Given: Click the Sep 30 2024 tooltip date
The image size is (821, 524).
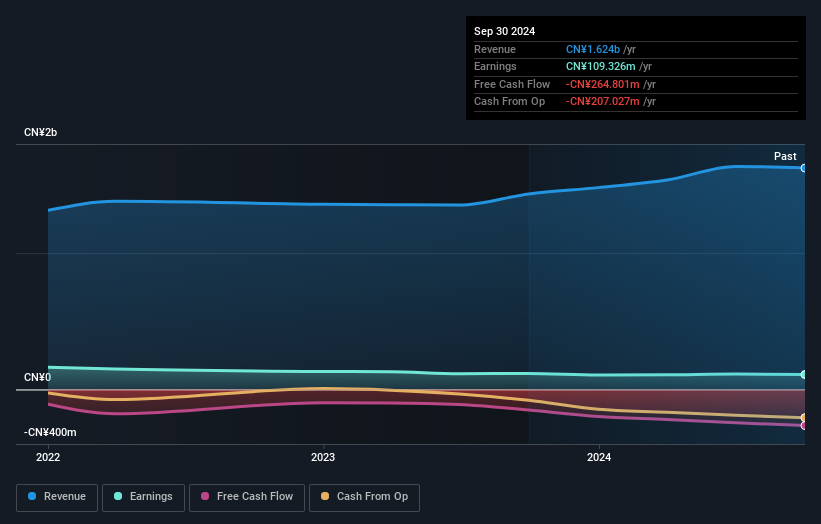Looking at the screenshot, I should point(504,31).
